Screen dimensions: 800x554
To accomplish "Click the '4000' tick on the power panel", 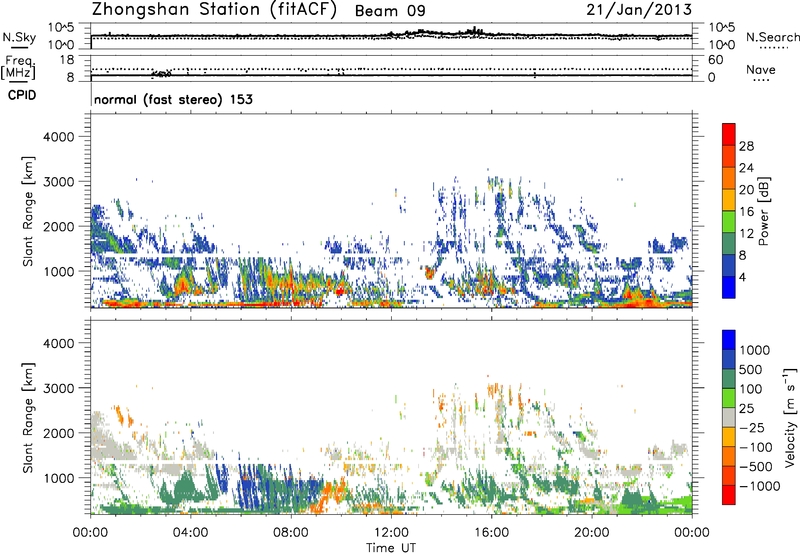I will (x=59, y=137).
